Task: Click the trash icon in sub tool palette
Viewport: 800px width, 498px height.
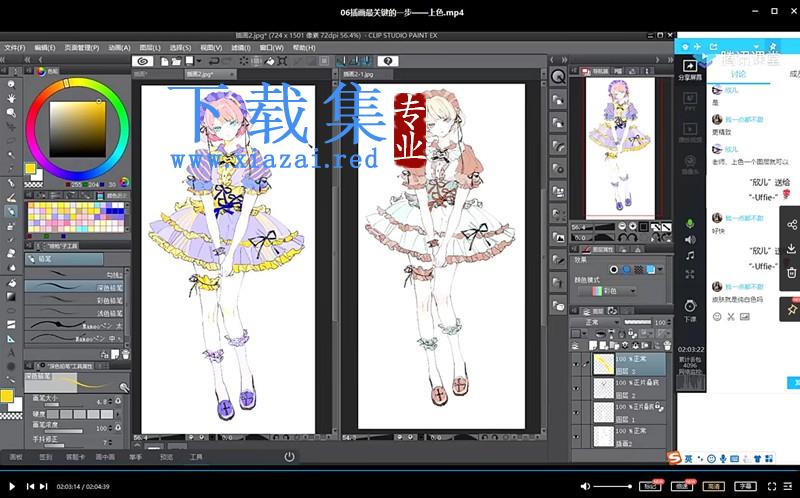Action: [x=126, y=355]
